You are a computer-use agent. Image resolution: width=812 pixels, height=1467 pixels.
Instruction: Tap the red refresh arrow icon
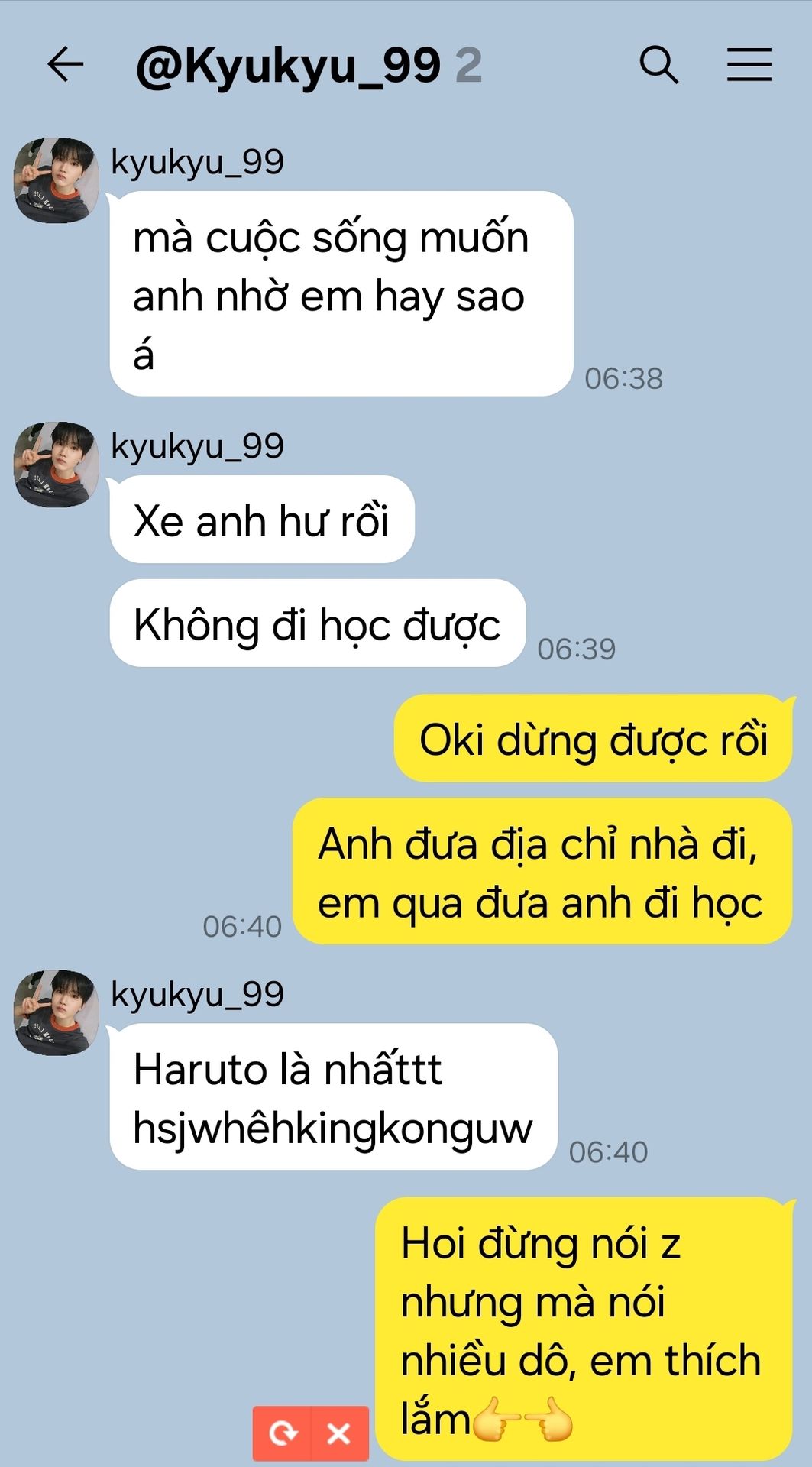(x=283, y=1433)
